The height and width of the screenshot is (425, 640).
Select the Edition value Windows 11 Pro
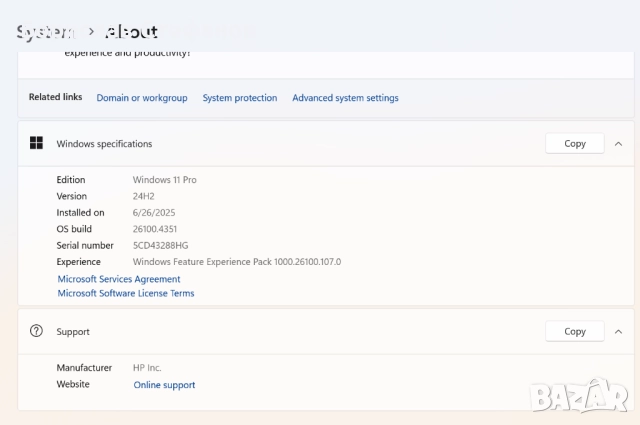[164, 180]
